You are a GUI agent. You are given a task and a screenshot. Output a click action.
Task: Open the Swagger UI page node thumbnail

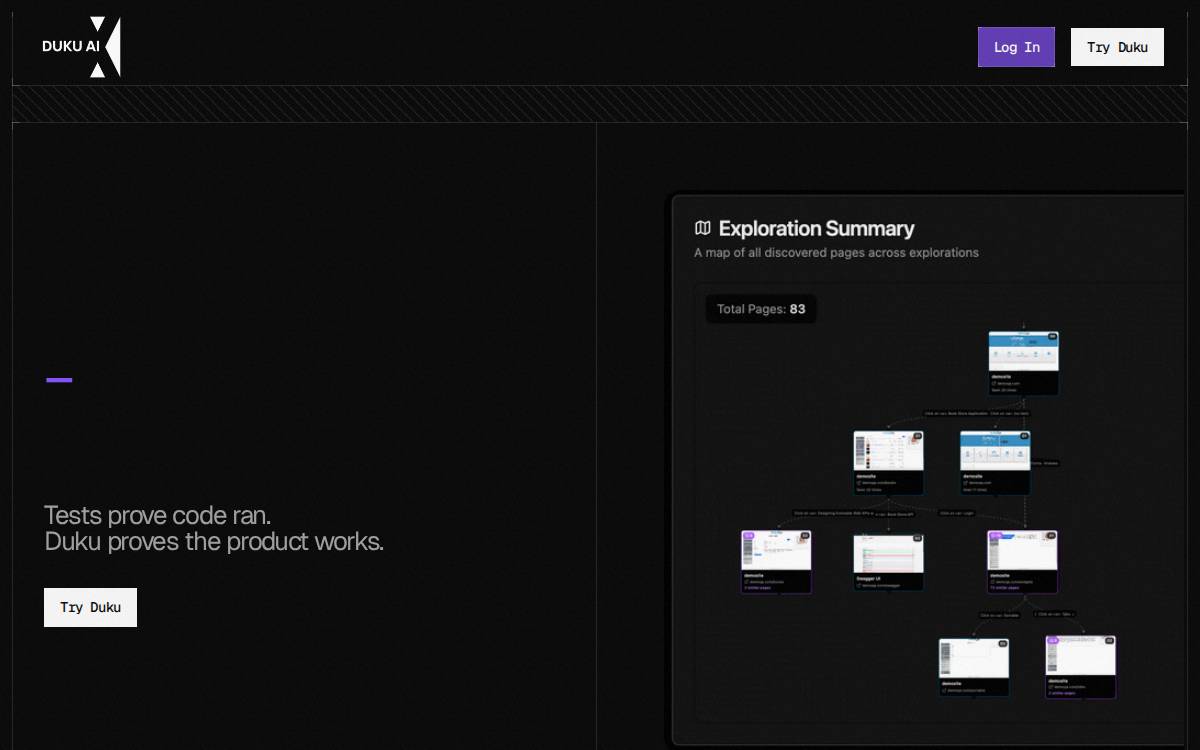tap(888, 562)
